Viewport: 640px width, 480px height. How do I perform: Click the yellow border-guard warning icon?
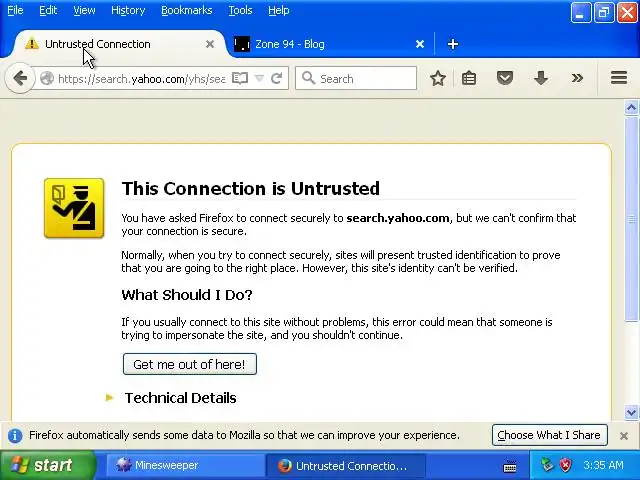pyautogui.click(x=74, y=208)
